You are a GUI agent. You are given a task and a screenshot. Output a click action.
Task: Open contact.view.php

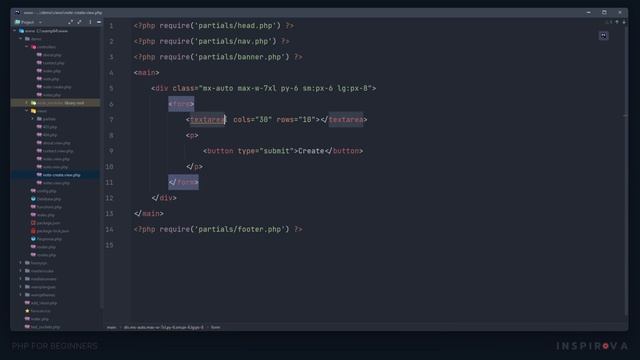click(58, 151)
